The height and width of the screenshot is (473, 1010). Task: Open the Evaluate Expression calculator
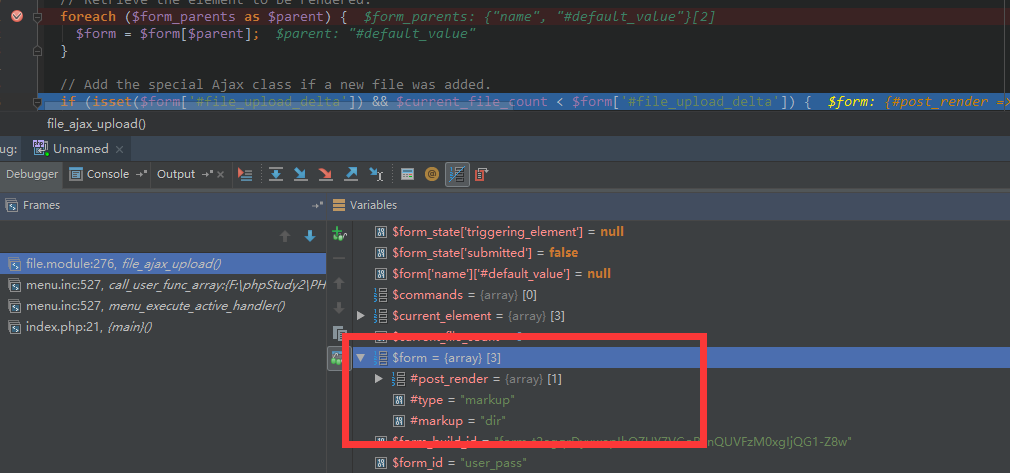[x=408, y=174]
